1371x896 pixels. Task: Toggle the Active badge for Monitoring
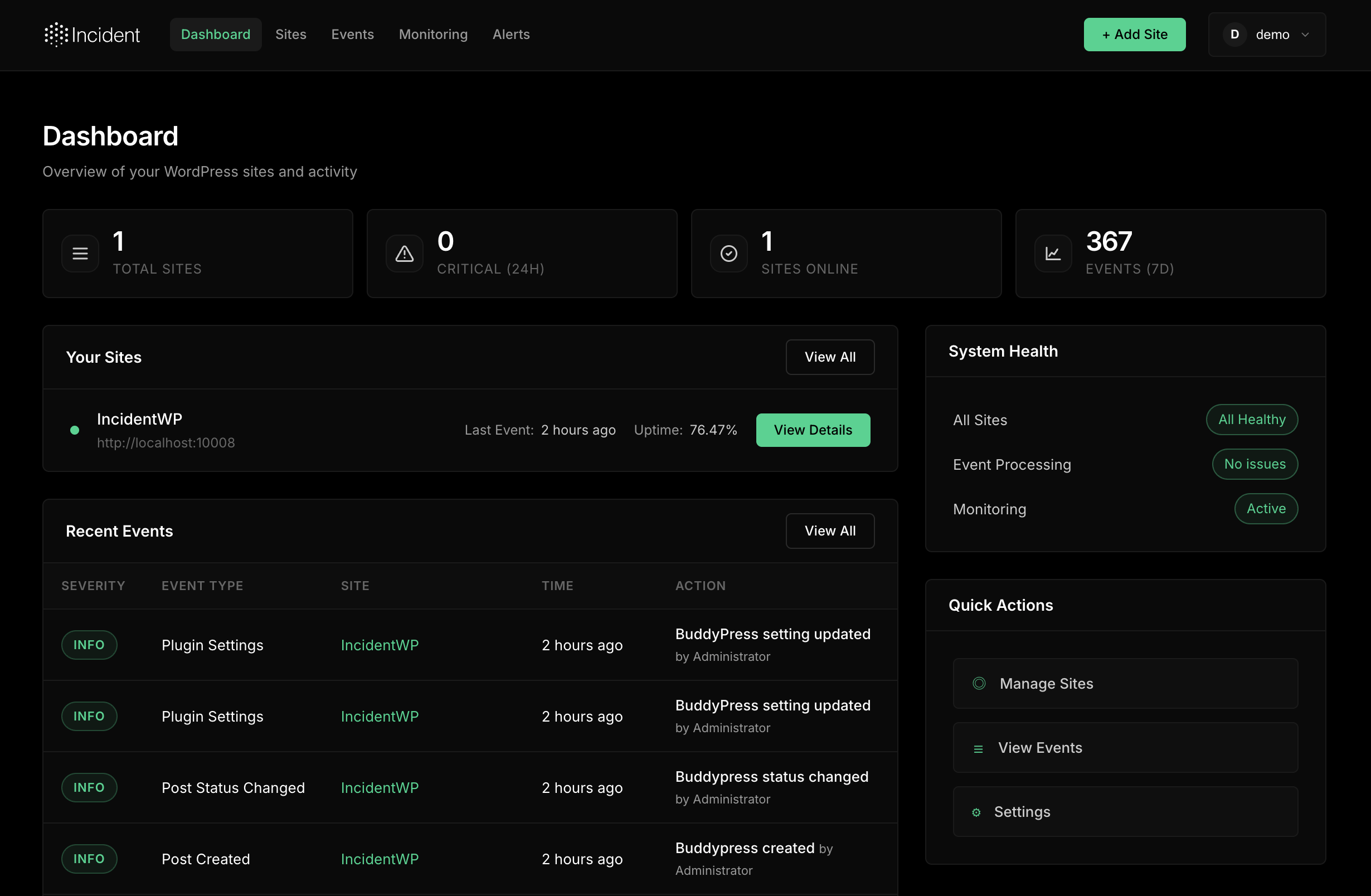coord(1266,509)
